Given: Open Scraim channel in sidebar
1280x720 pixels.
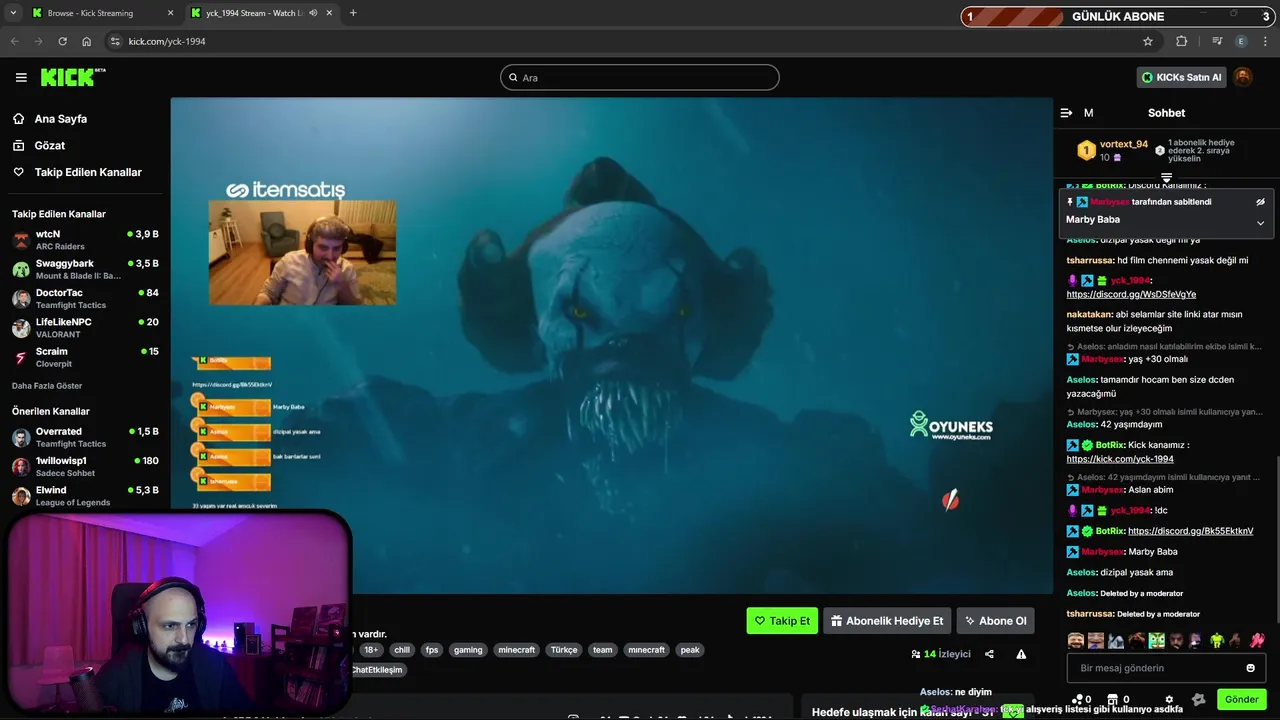Looking at the screenshot, I should tap(85, 357).
